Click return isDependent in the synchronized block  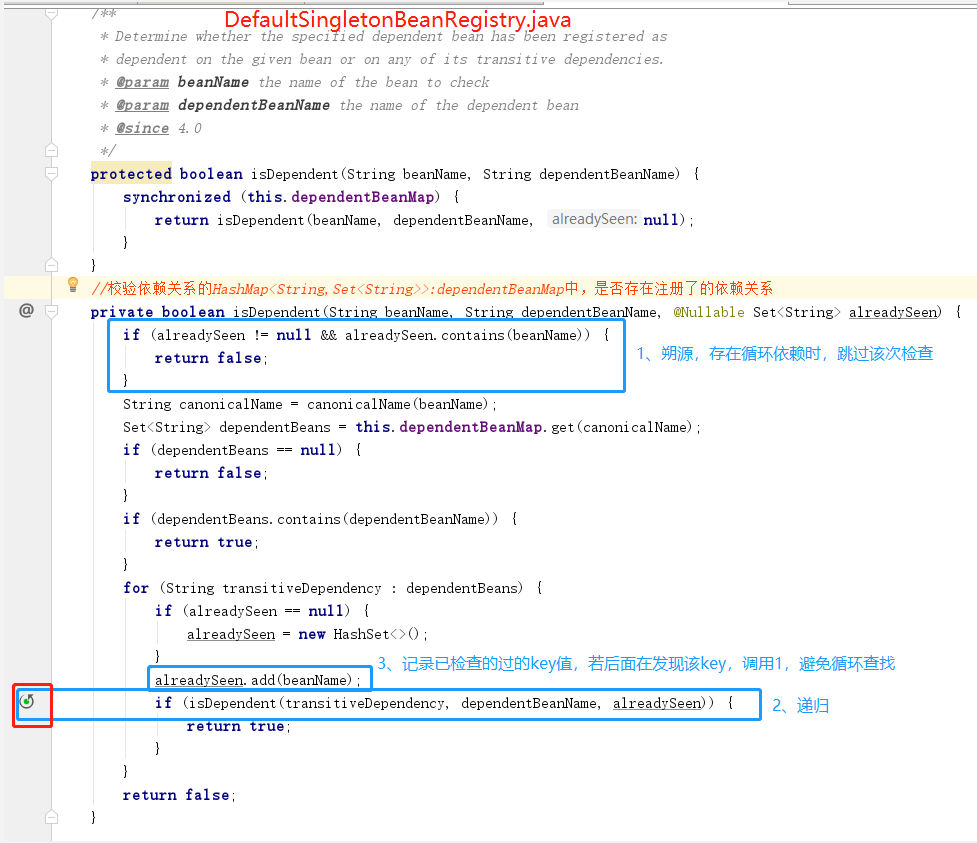[229, 220]
